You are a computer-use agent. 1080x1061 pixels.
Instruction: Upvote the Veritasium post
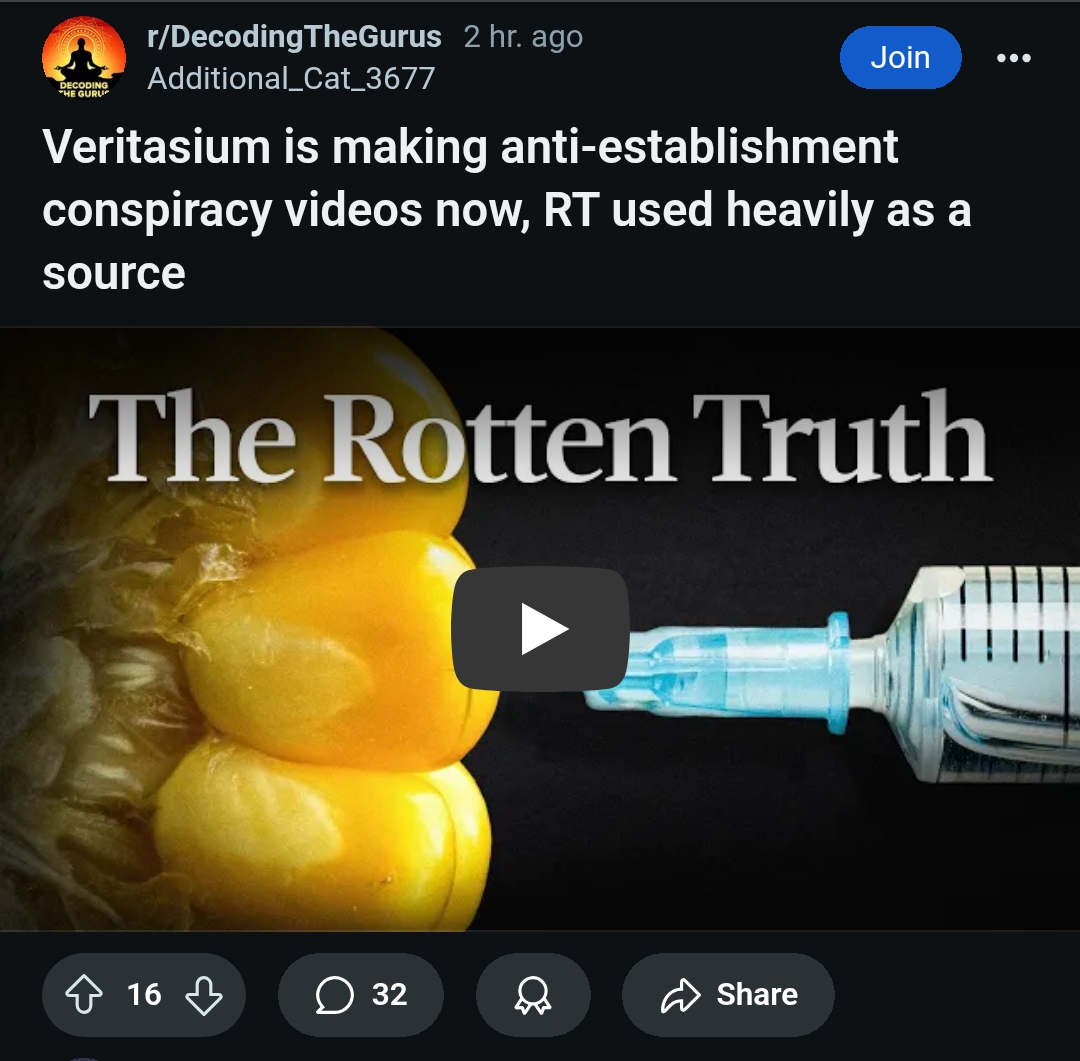pyautogui.click(x=84, y=994)
